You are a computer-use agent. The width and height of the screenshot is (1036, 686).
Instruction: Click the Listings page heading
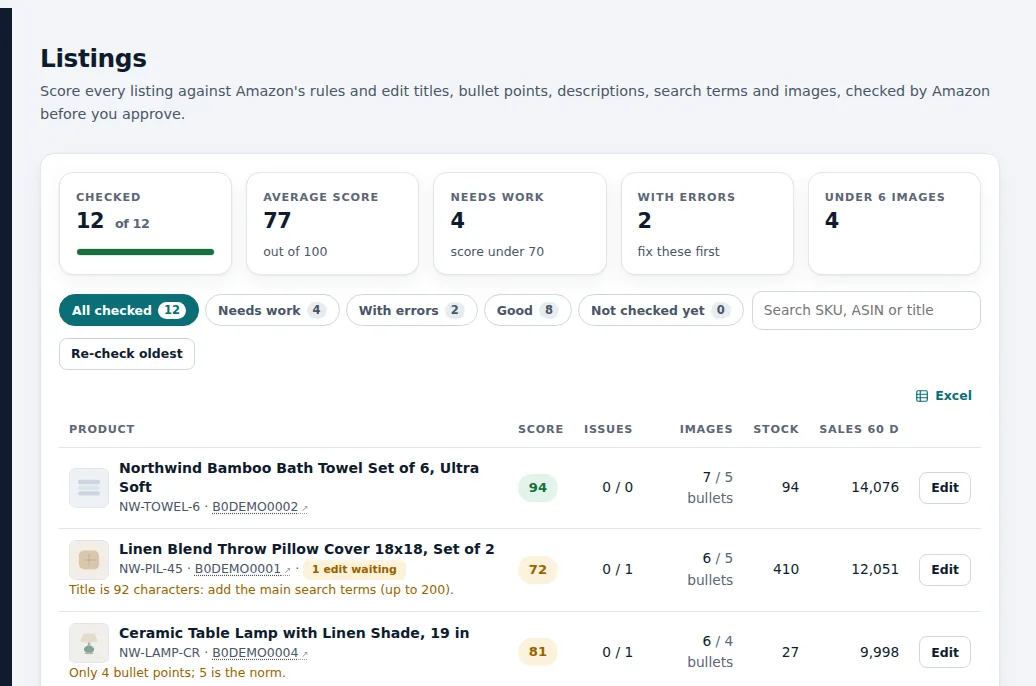click(93, 58)
